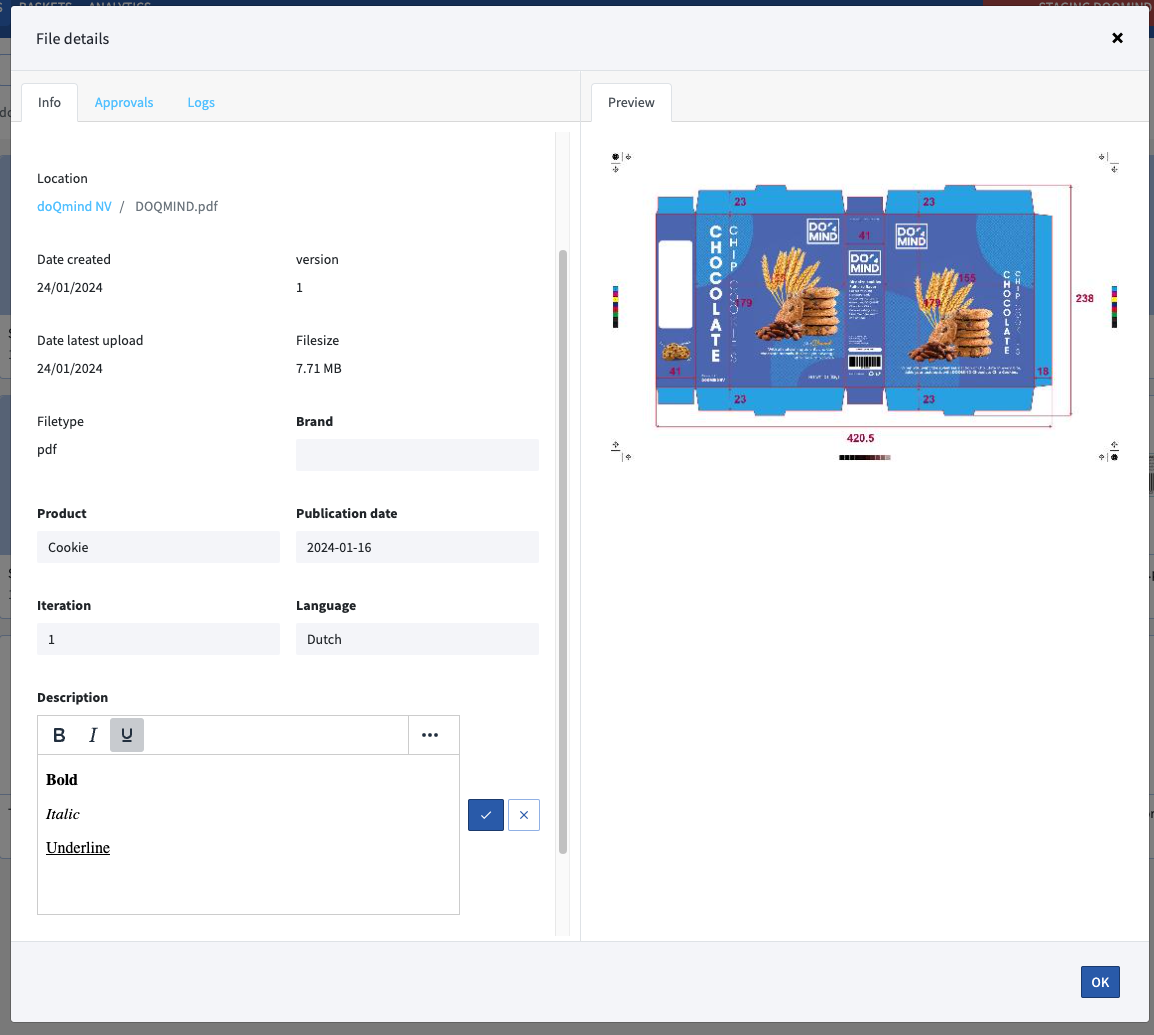The width and height of the screenshot is (1154, 1035).
Task: Toggle Bold formatting in description toolbar
Action: tap(59, 735)
